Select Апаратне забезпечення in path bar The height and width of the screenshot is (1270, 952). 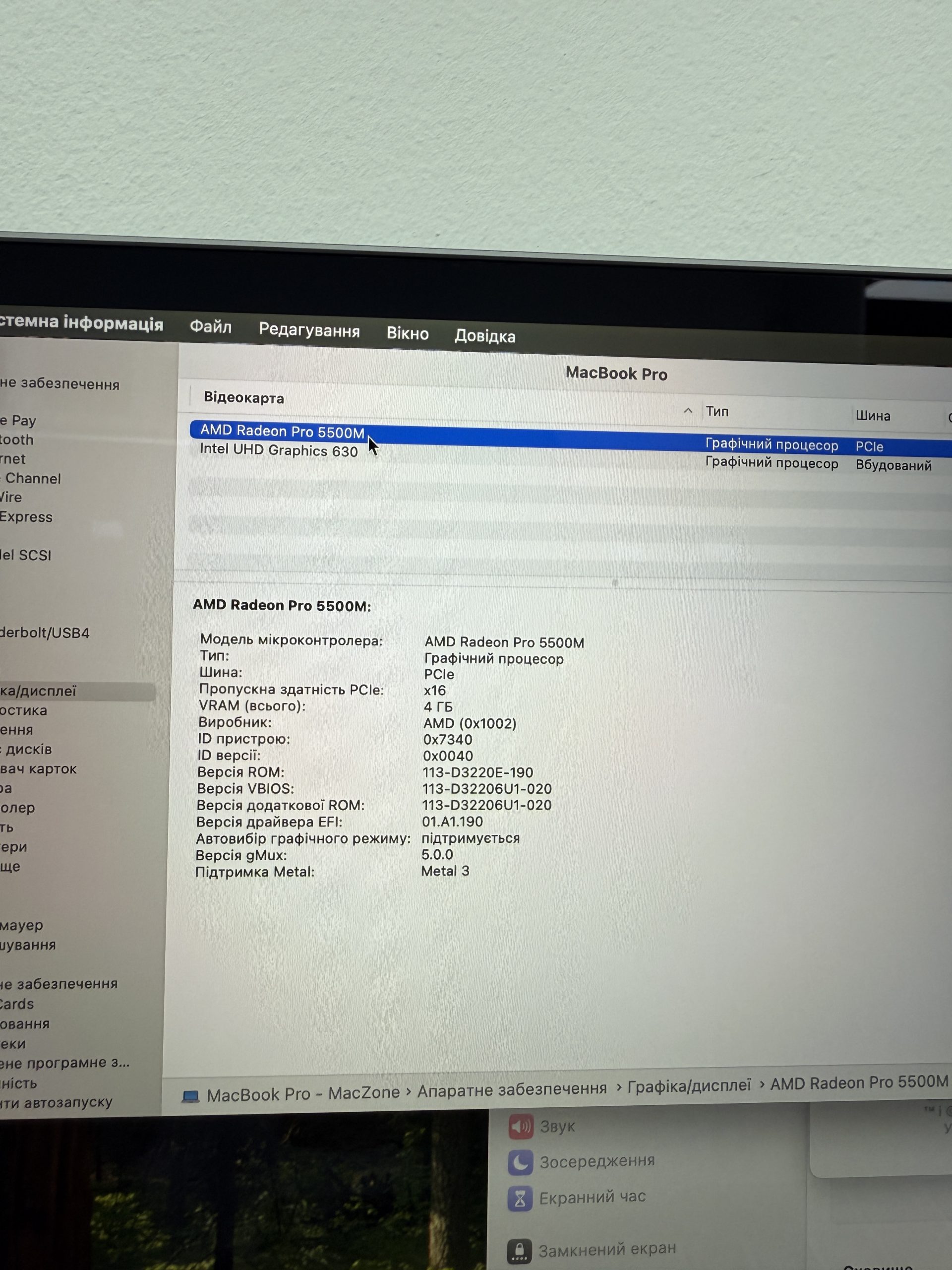(x=512, y=1089)
